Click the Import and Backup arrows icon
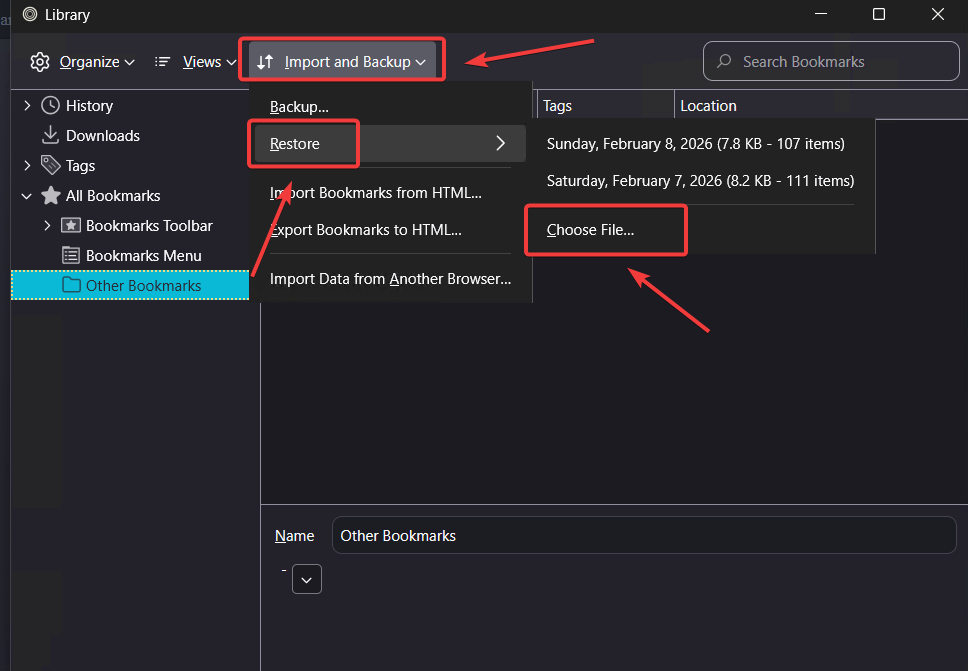 [x=265, y=61]
